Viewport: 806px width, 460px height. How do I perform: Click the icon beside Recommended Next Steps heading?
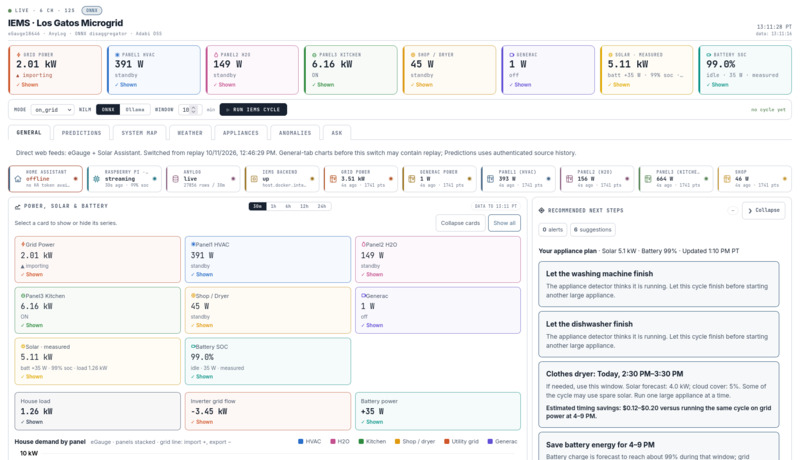click(541, 210)
